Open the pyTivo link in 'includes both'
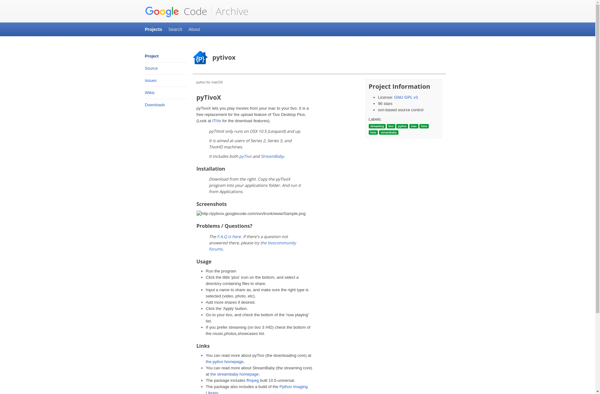This screenshot has width=600, height=394. (x=245, y=156)
